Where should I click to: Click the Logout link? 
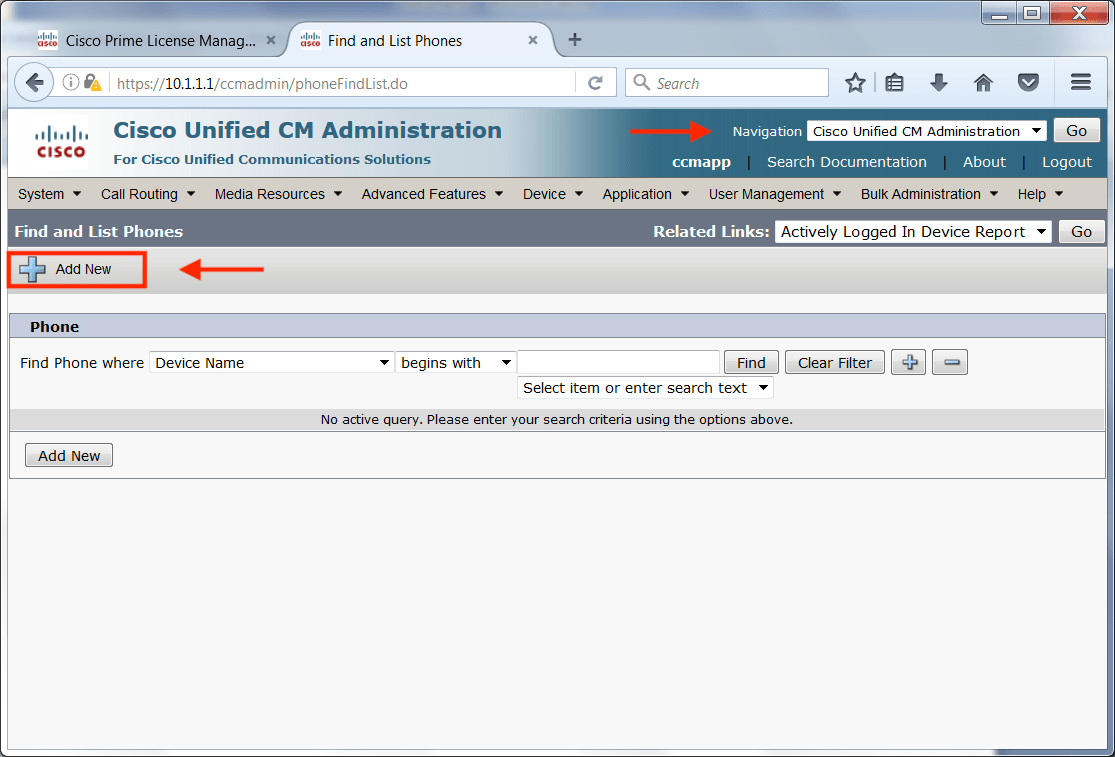point(1067,162)
